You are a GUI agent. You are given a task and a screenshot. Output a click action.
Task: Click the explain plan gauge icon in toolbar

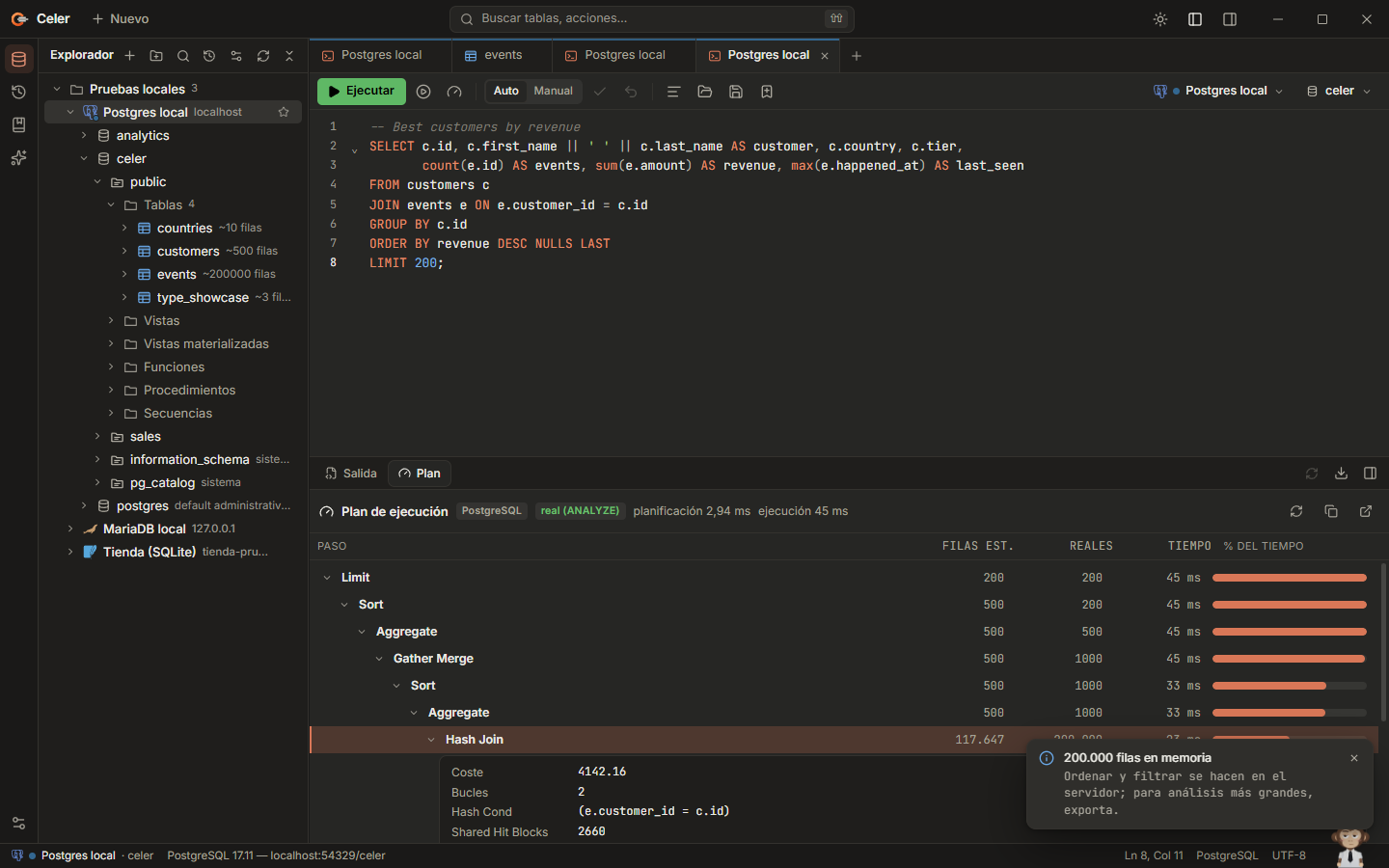coord(454,92)
